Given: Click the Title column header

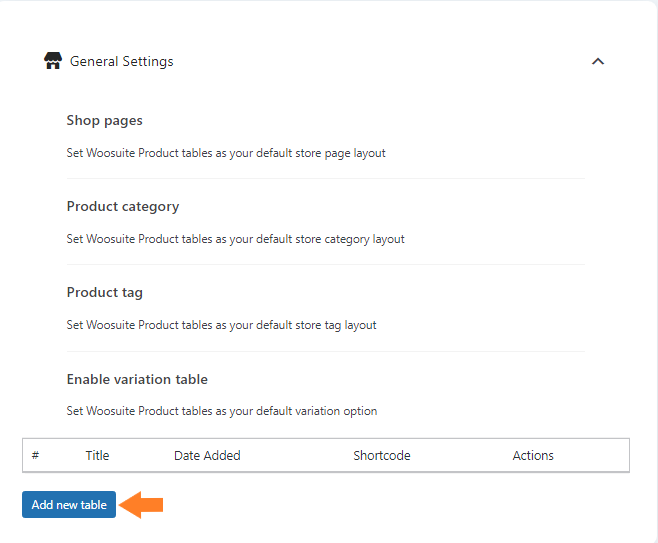Looking at the screenshot, I should (x=97, y=455).
